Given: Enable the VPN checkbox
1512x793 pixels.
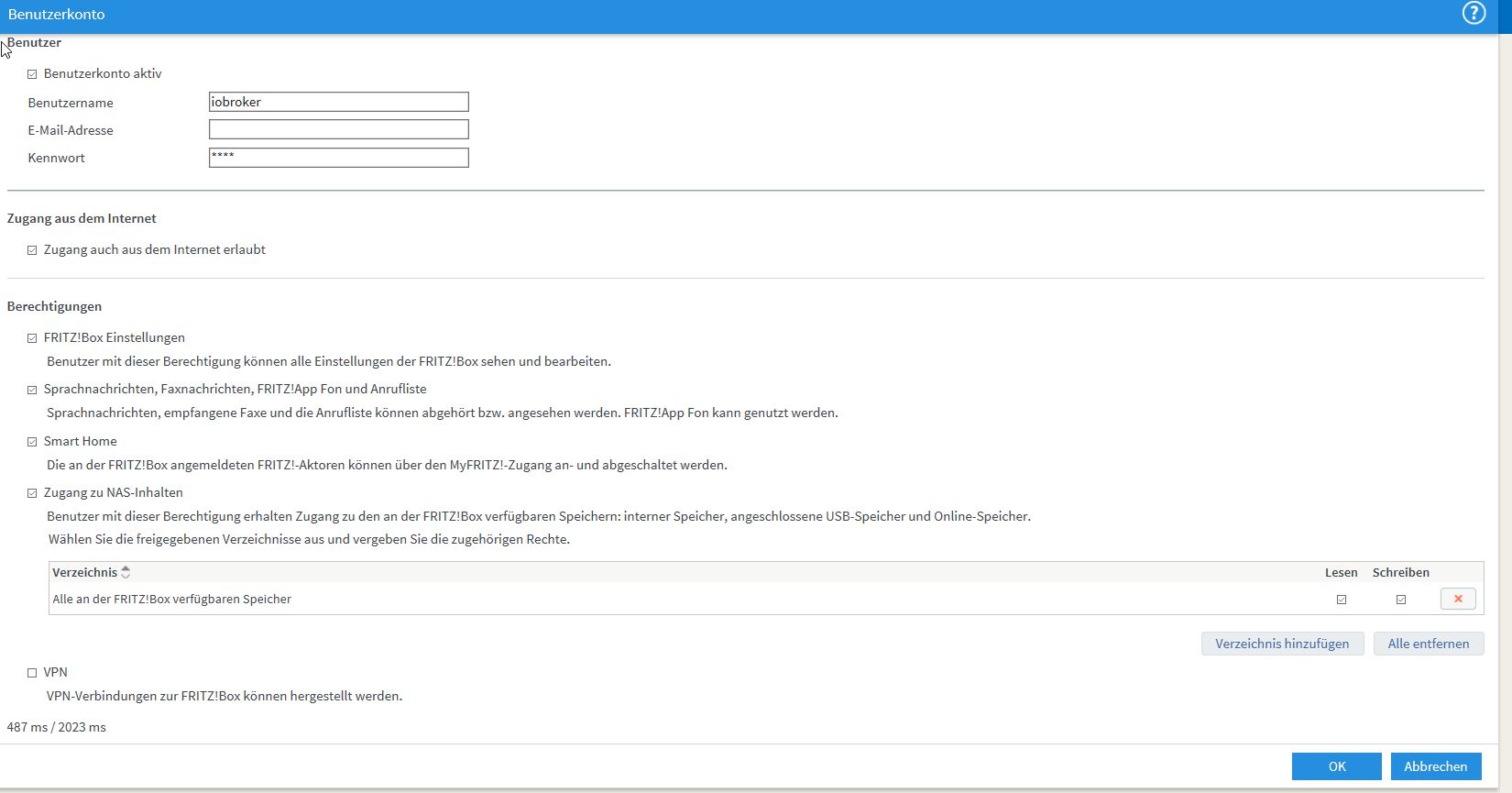Looking at the screenshot, I should coord(32,673).
